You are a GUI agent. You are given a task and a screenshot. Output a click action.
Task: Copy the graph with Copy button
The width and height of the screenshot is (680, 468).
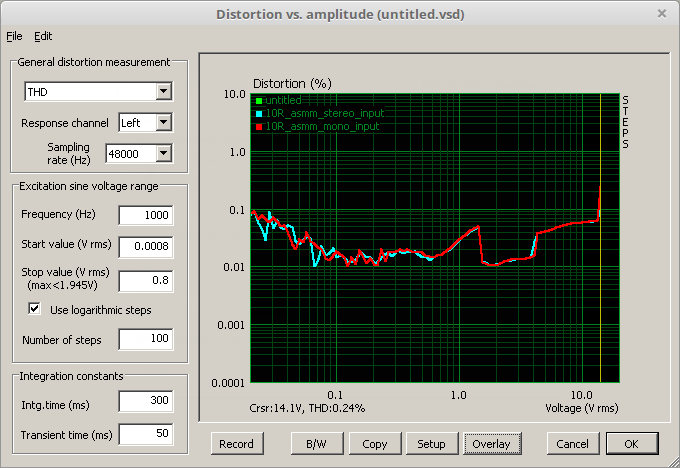(375, 443)
